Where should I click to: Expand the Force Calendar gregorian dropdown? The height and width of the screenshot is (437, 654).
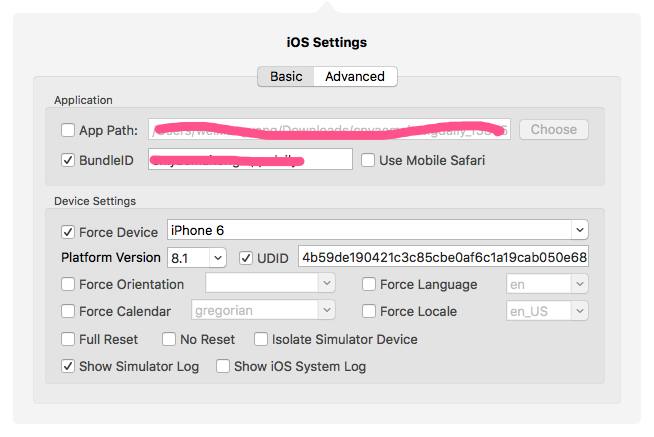coord(262,311)
